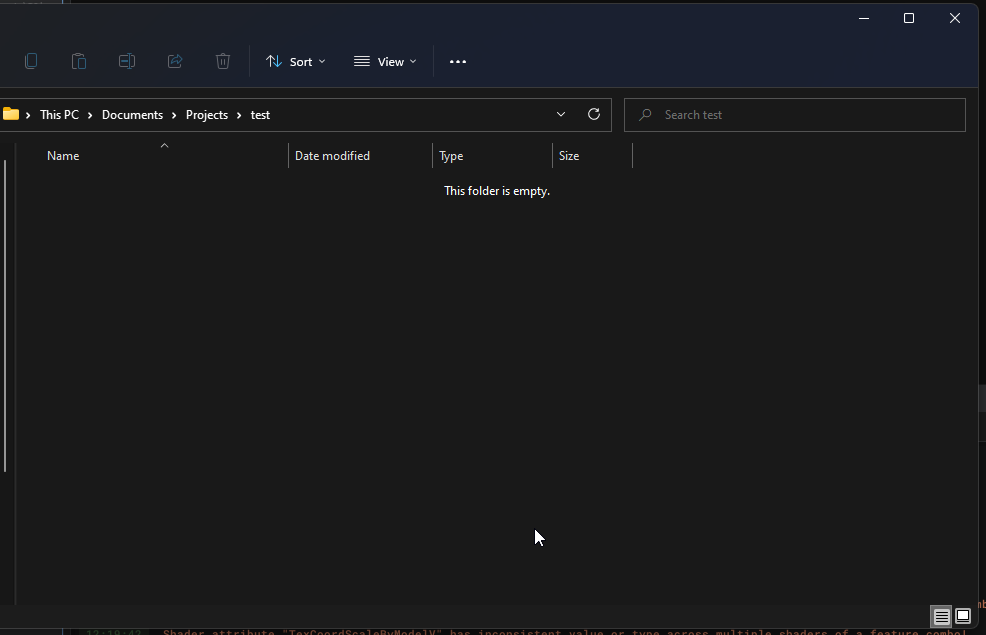The height and width of the screenshot is (635, 986).
Task: Activate details view in the status bar
Action: (x=941, y=616)
